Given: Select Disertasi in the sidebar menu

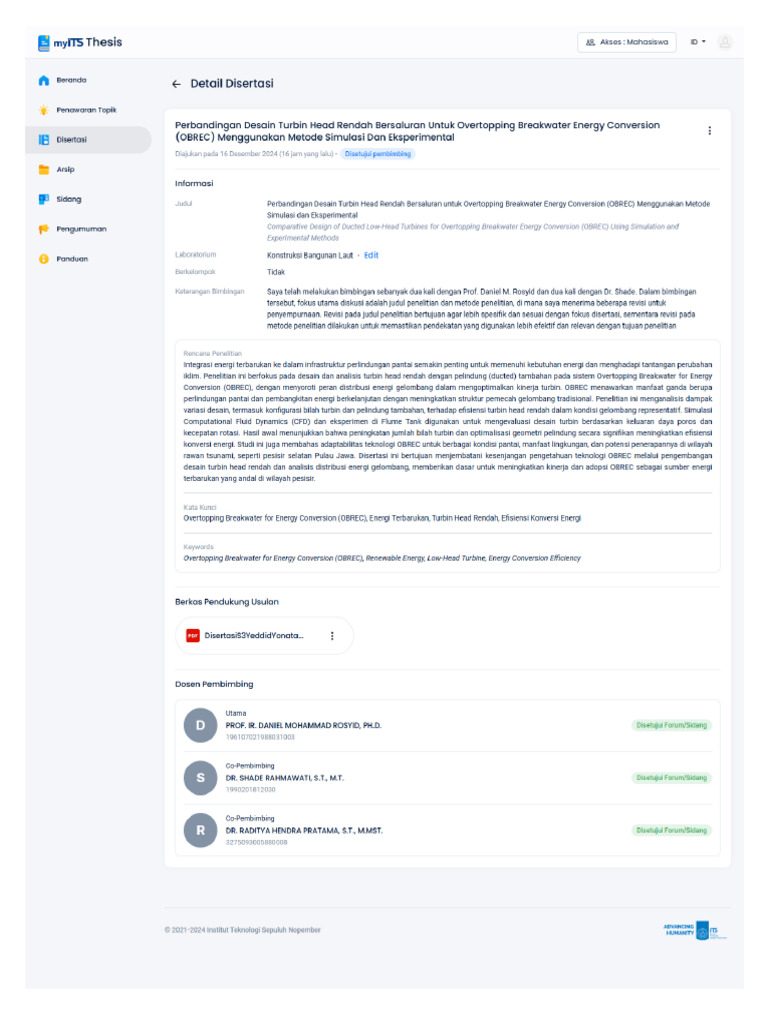Looking at the screenshot, I should 71,140.
